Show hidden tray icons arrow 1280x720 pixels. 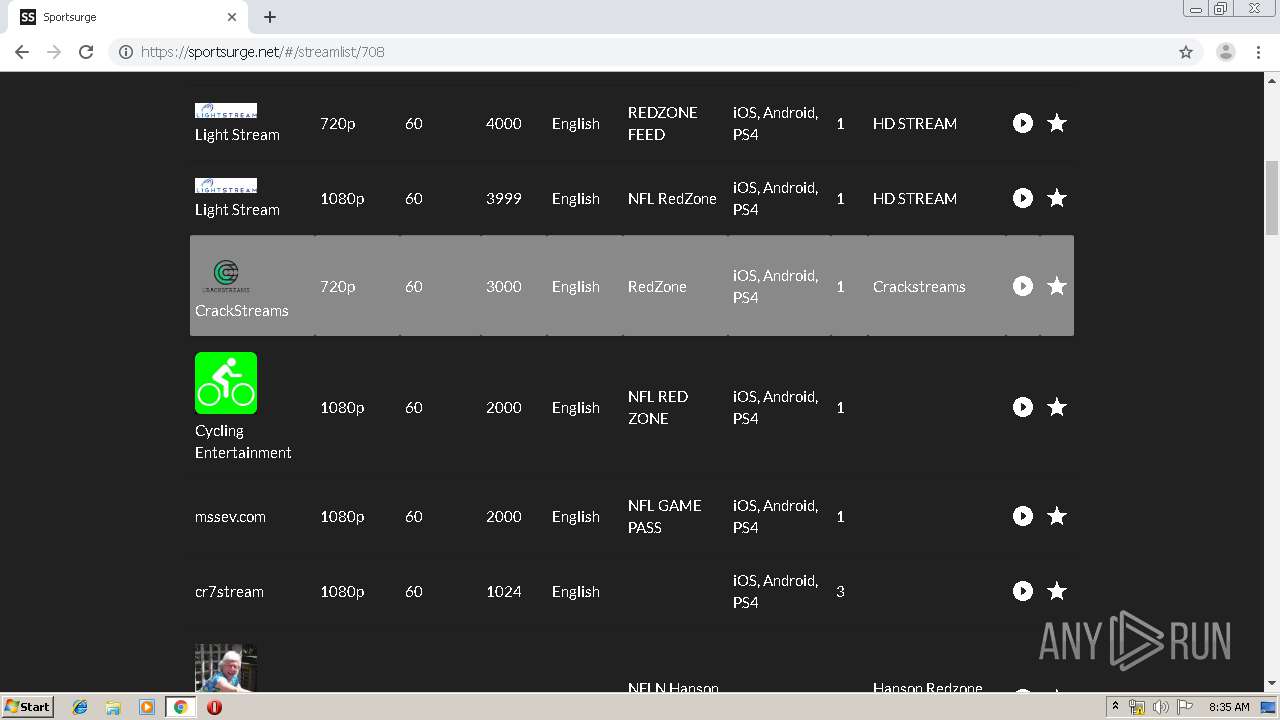pos(1115,707)
